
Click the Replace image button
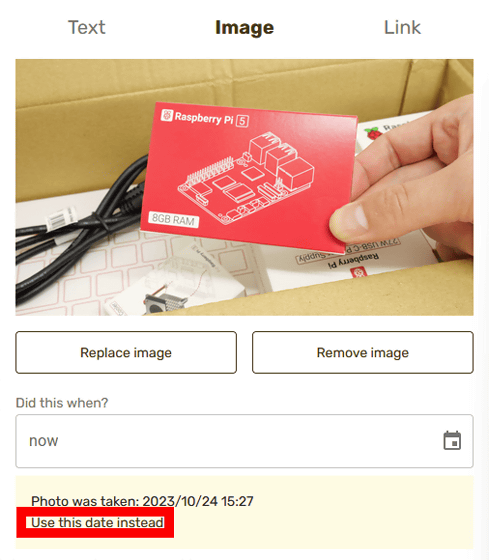click(126, 352)
